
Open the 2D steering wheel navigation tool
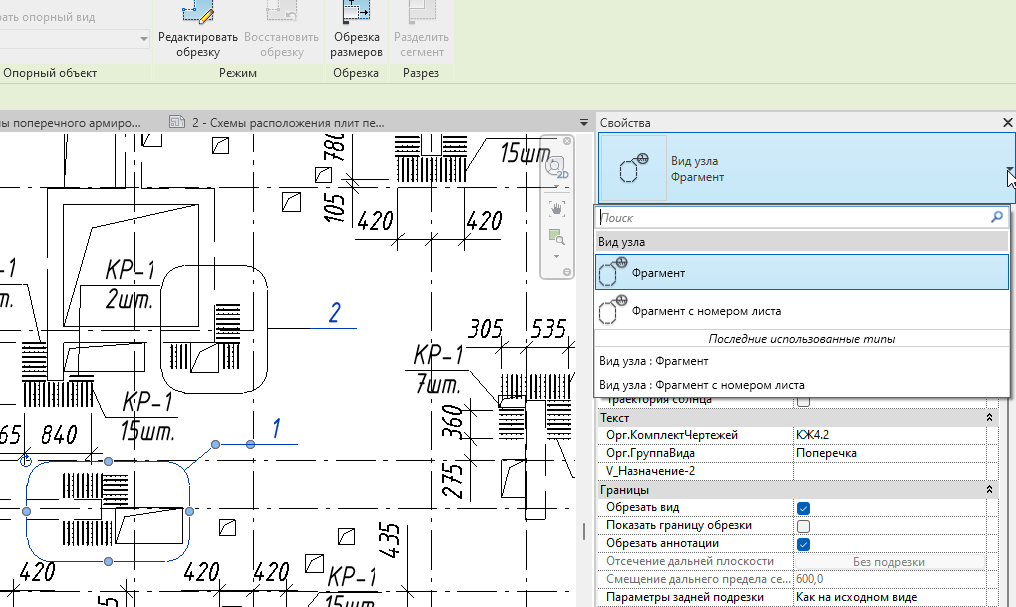click(x=557, y=167)
